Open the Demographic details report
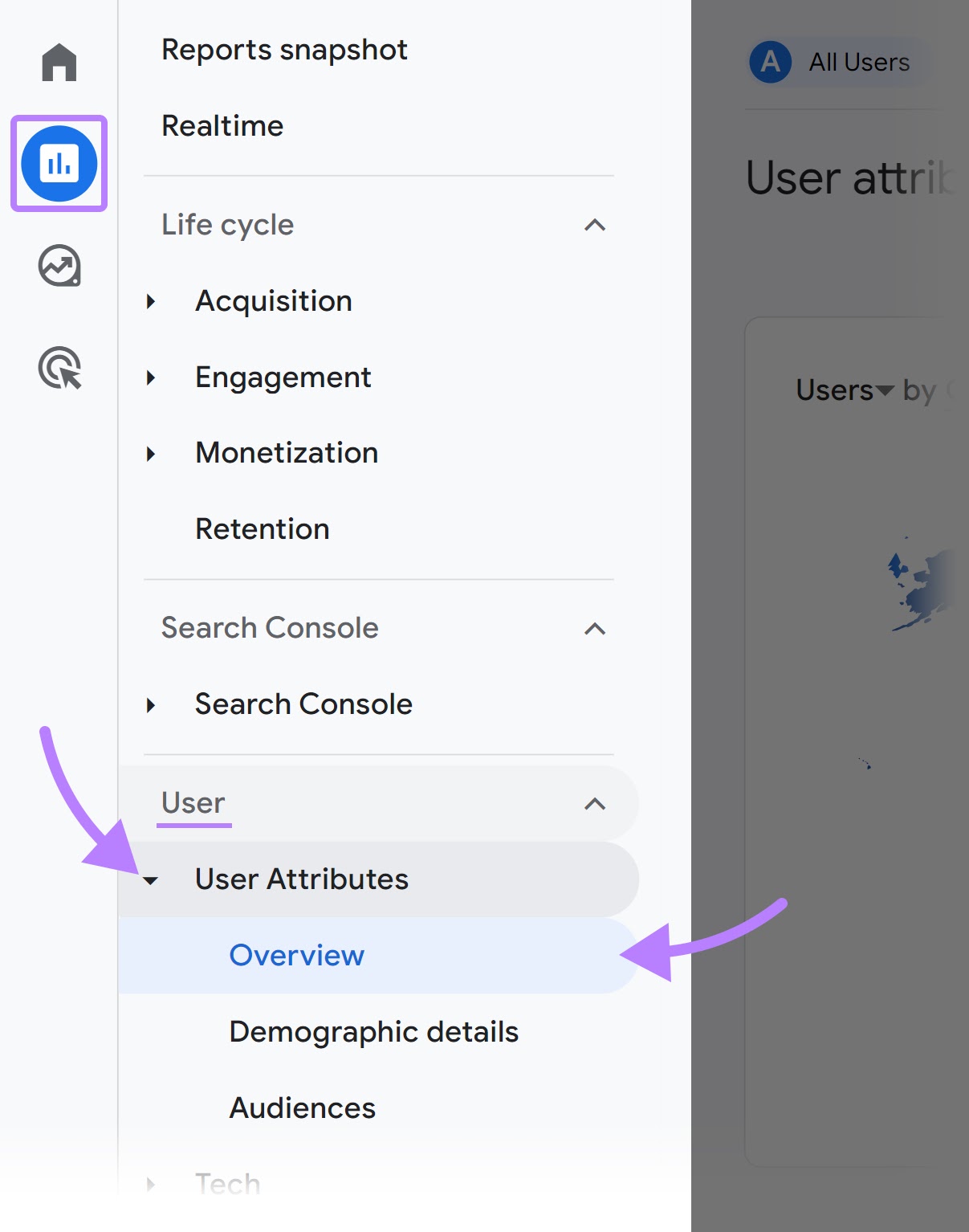The height and width of the screenshot is (1232, 969). click(x=373, y=1031)
